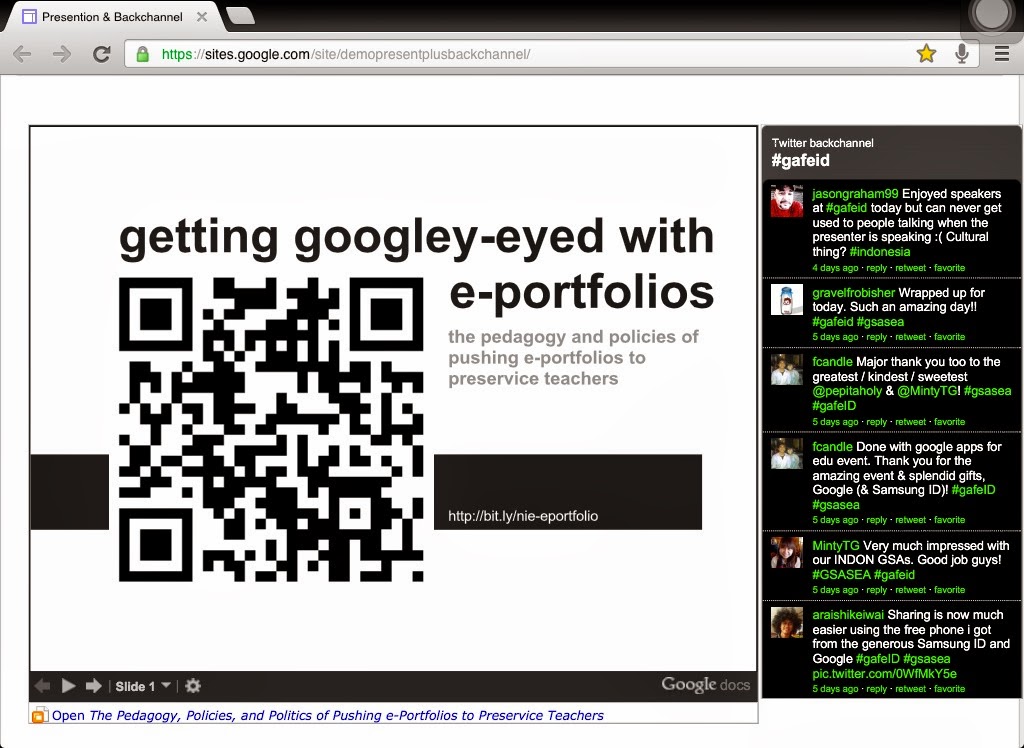Click MintyTG avatar image

[787, 553]
